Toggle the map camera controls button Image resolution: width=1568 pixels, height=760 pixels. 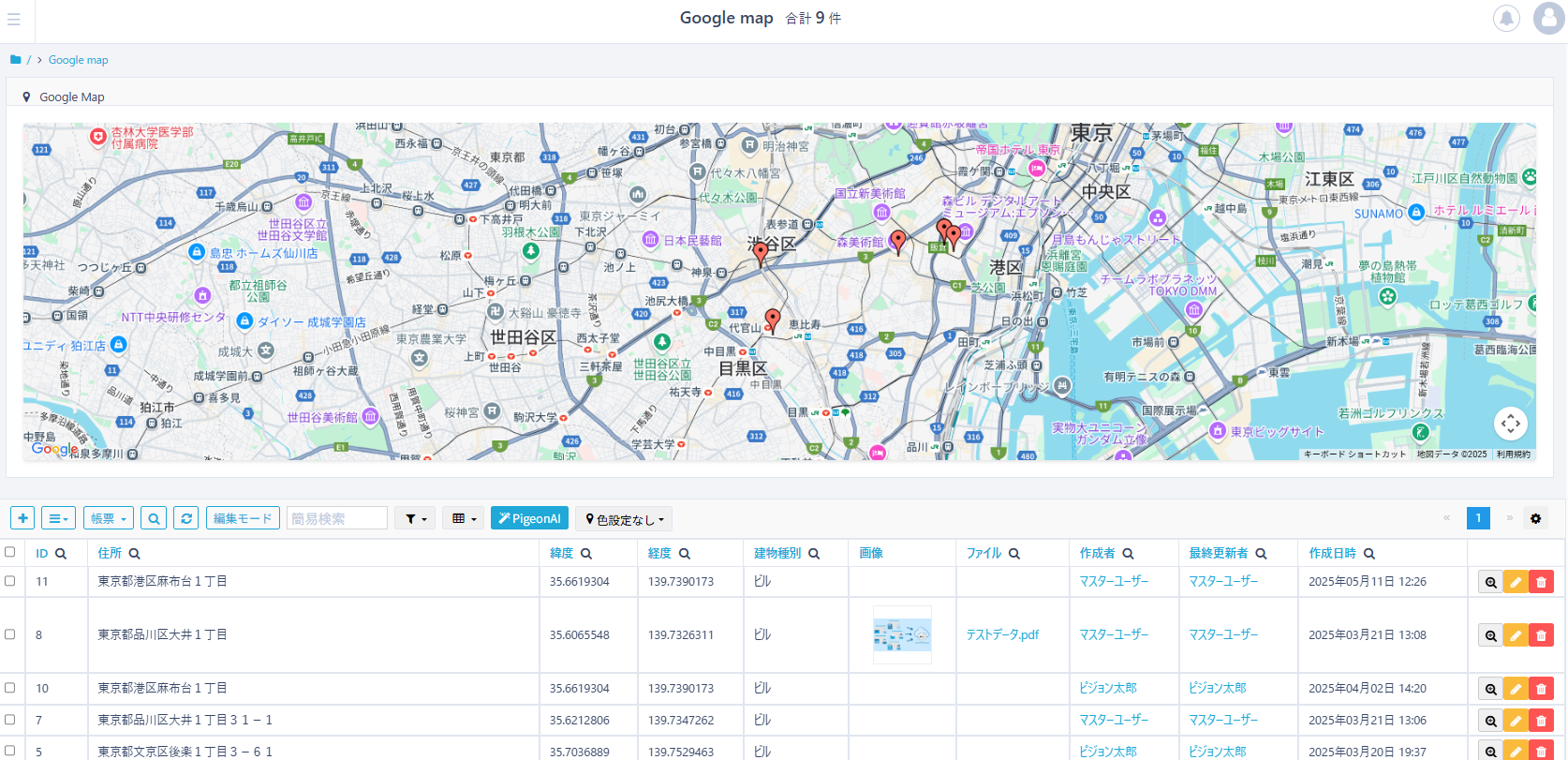click(1510, 424)
